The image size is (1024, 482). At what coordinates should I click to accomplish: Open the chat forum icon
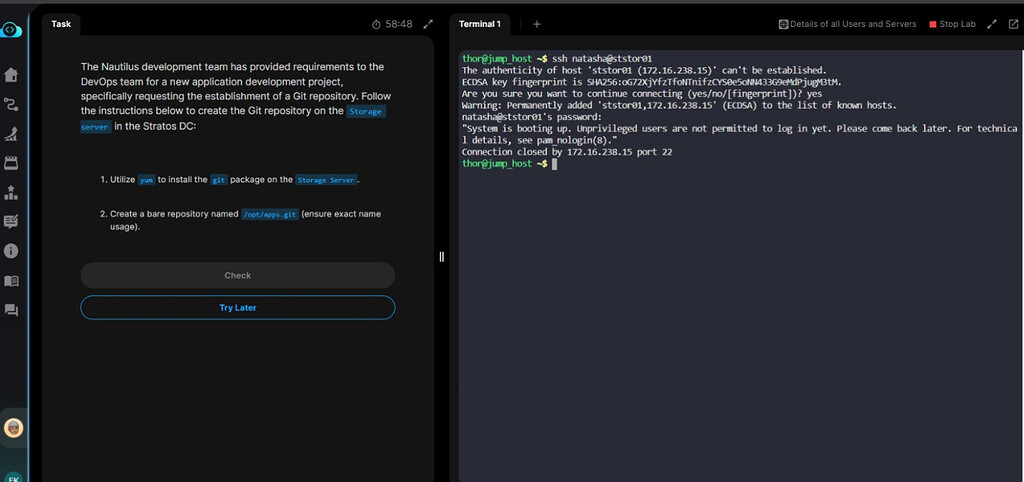click(12, 310)
